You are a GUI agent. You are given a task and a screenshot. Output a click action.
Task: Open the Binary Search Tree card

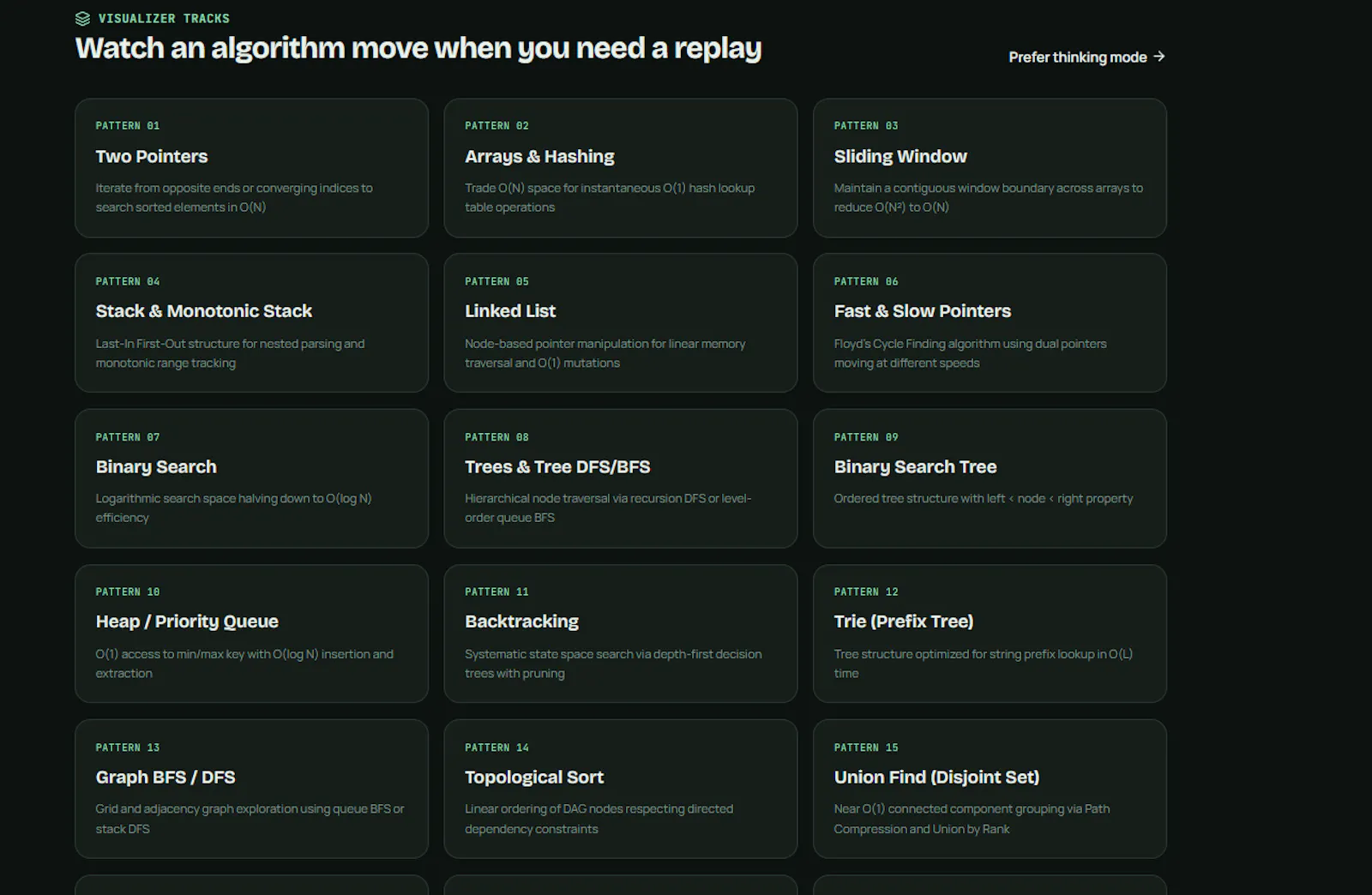(990, 478)
